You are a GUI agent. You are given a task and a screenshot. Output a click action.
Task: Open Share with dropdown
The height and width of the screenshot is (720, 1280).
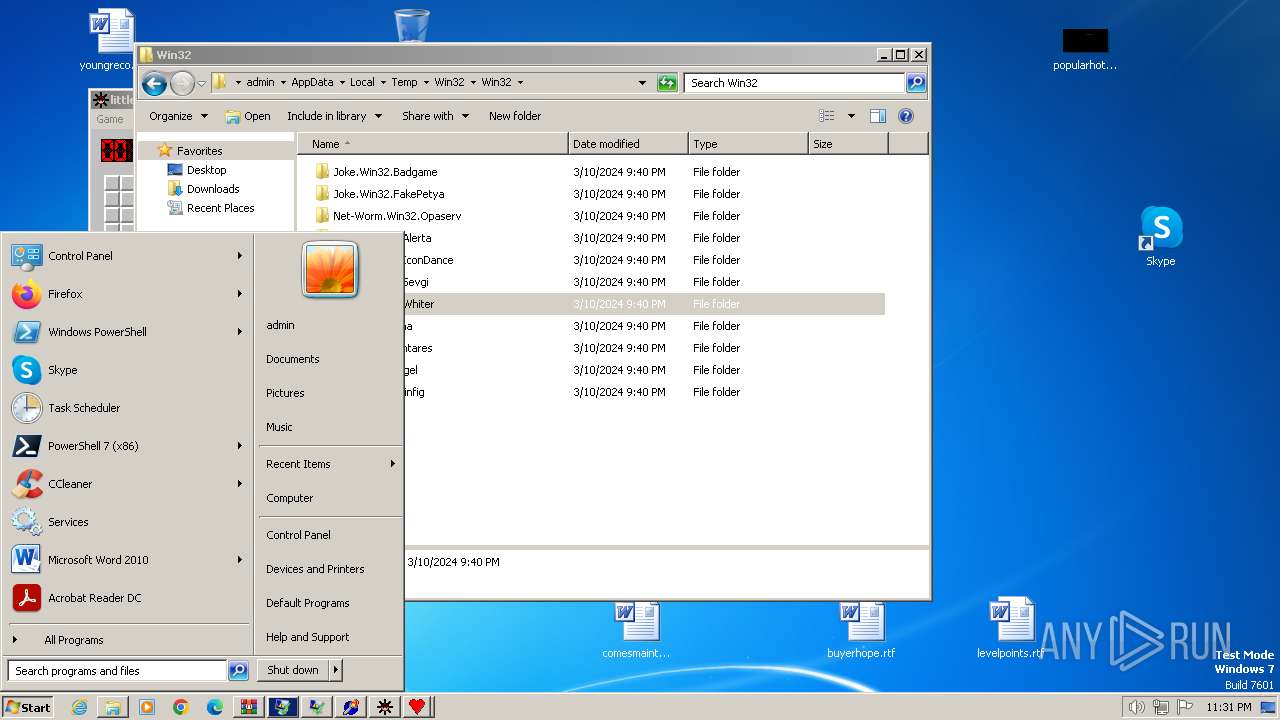(x=435, y=116)
